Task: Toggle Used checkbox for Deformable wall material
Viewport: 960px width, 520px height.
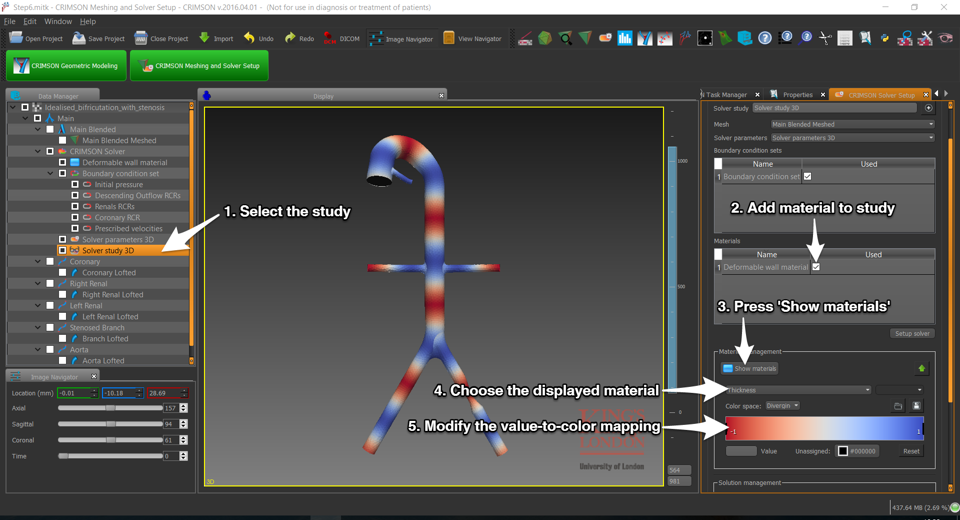Action: tap(816, 267)
